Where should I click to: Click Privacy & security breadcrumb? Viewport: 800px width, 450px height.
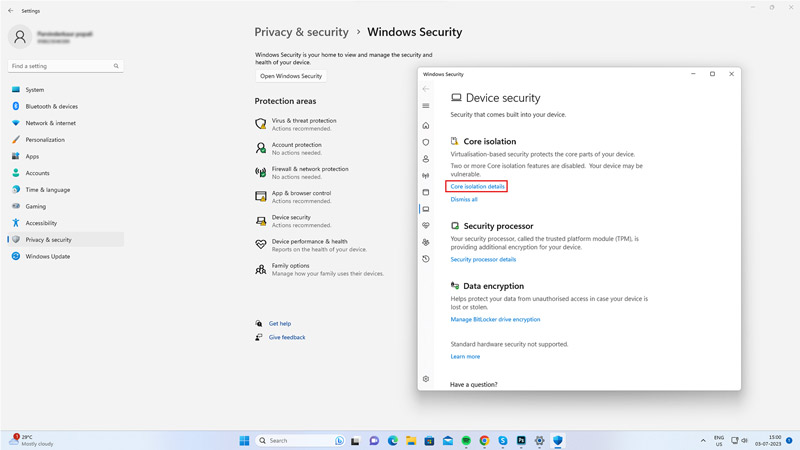click(x=301, y=32)
